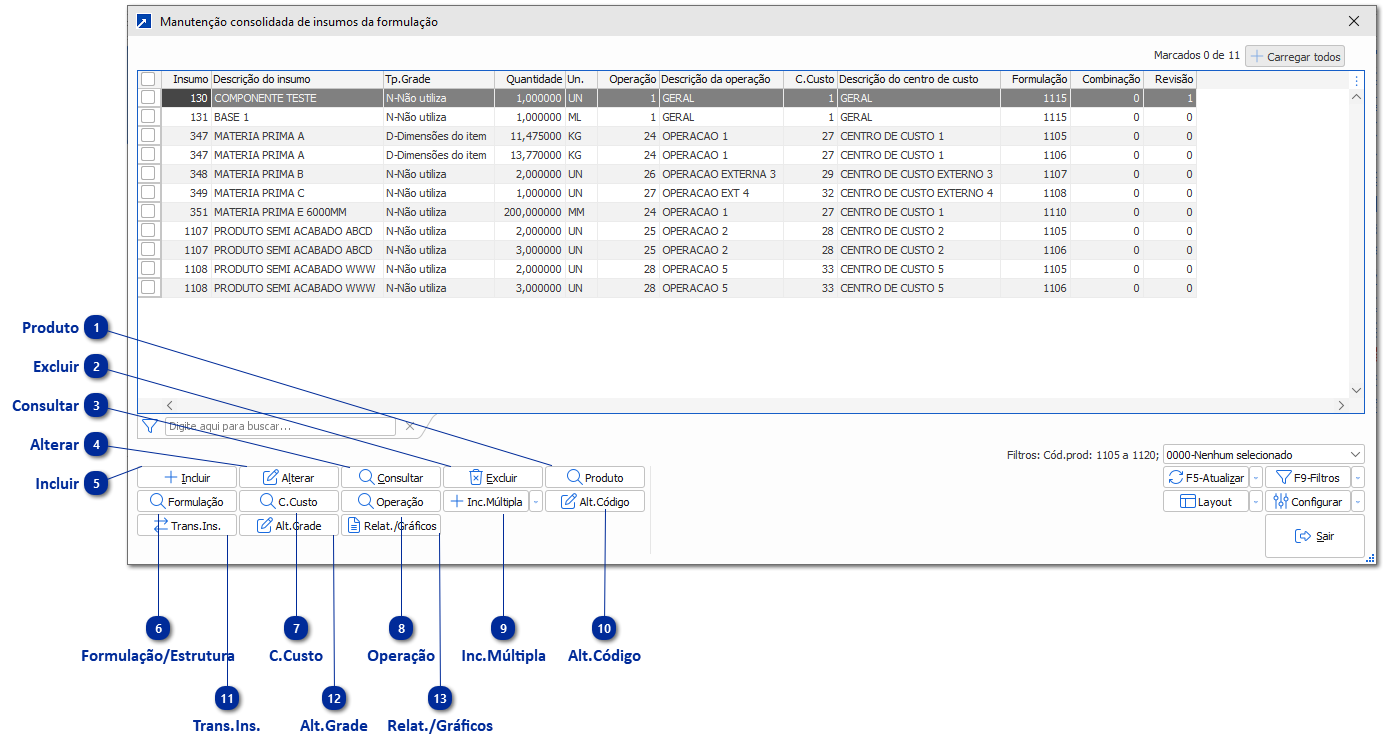Click the Carregar todos button
Image resolution: width=1400 pixels, height=752 pixels.
point(1294,57)
